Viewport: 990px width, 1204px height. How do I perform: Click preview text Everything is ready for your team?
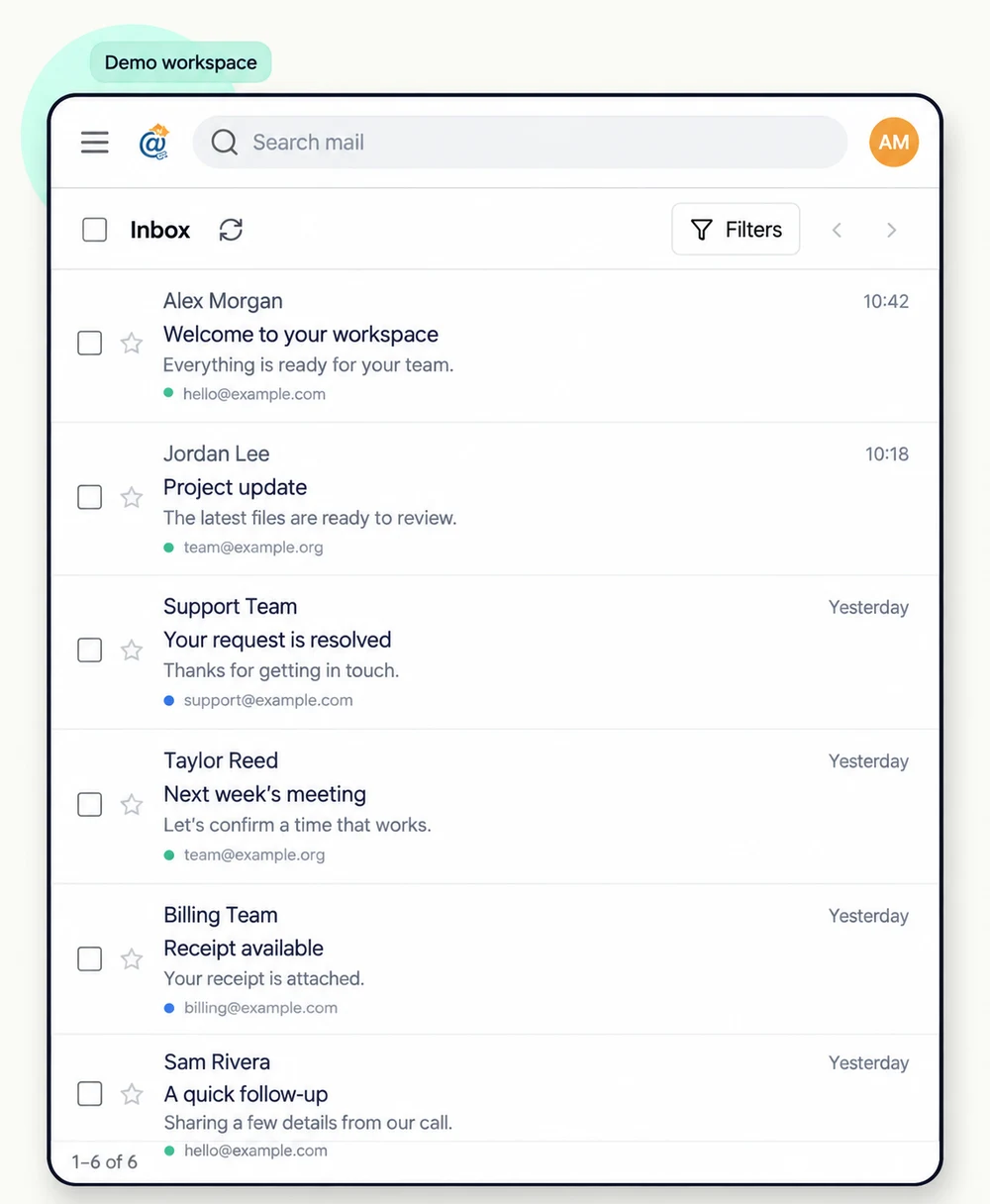tap(309, 365)
